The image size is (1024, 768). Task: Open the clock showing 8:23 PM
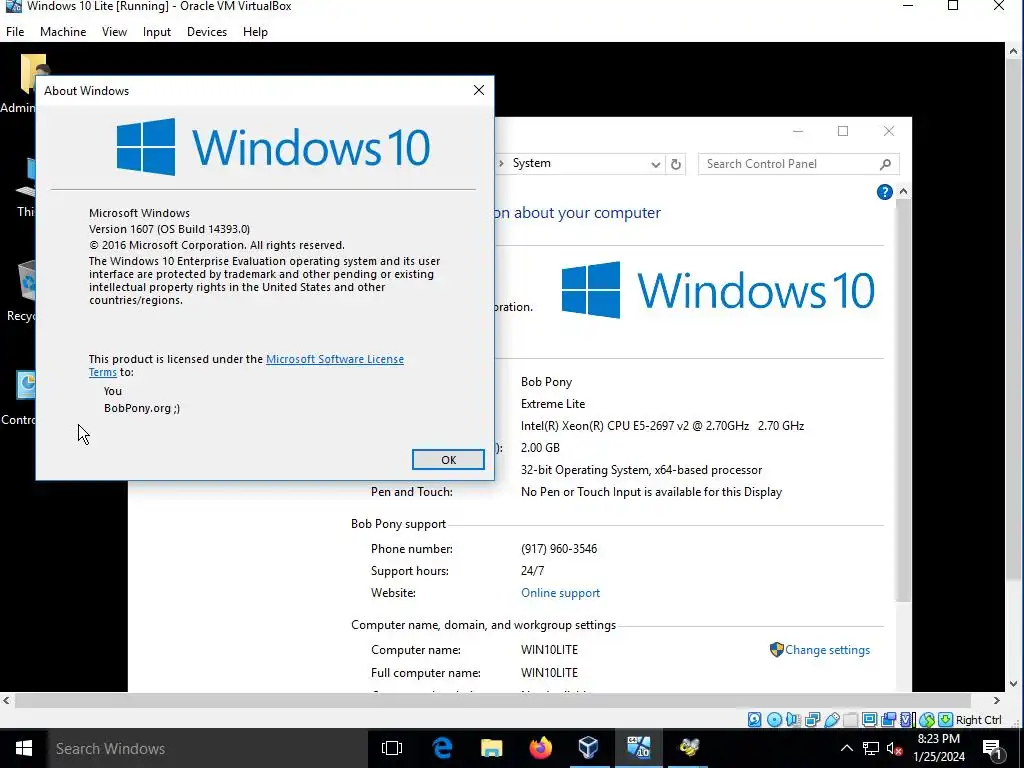[x=938, y=748]
